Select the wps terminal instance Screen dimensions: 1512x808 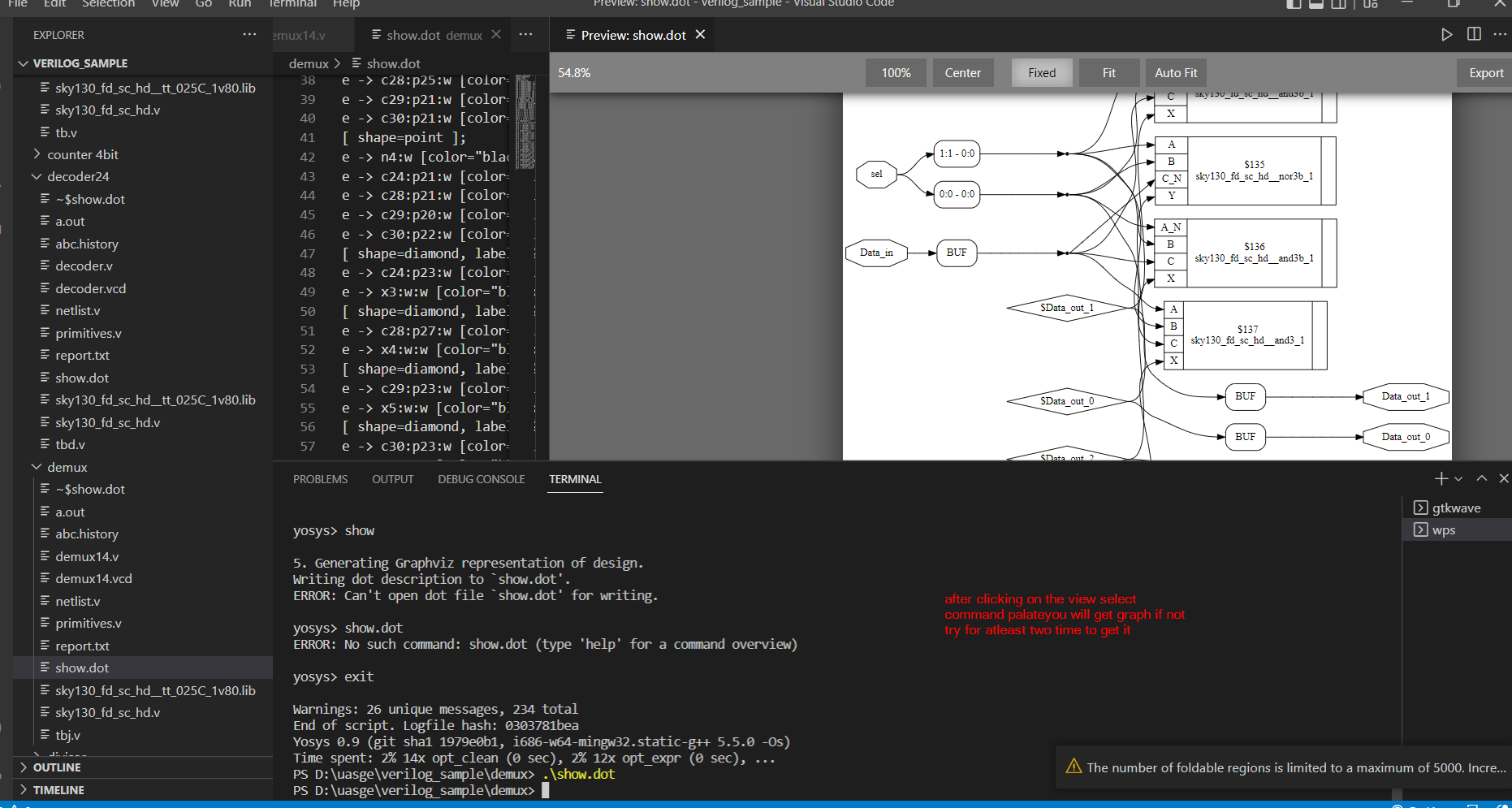(x=1457, y=529)
